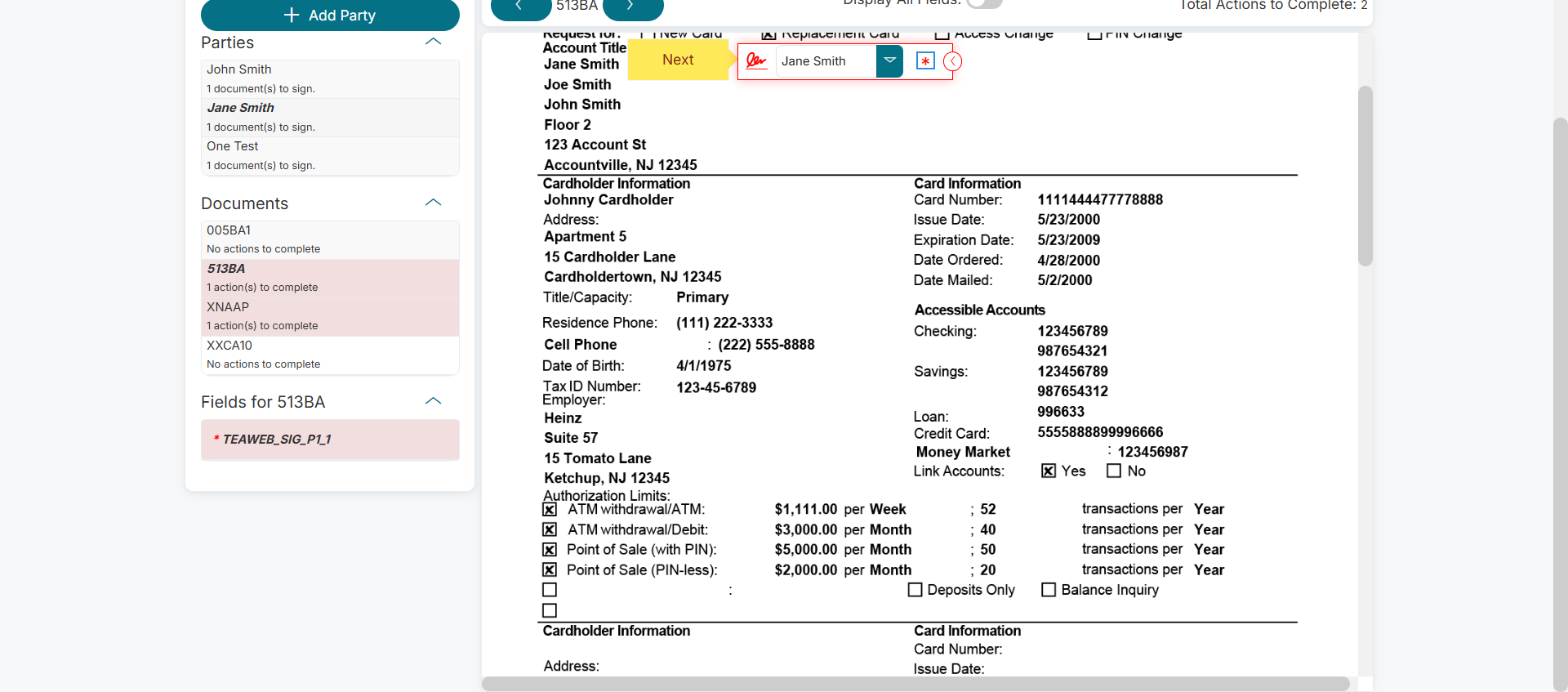1568x692 pixels.
Task: Click the 'Primary' title/capacity value
Action: click(x=702, y=297)
